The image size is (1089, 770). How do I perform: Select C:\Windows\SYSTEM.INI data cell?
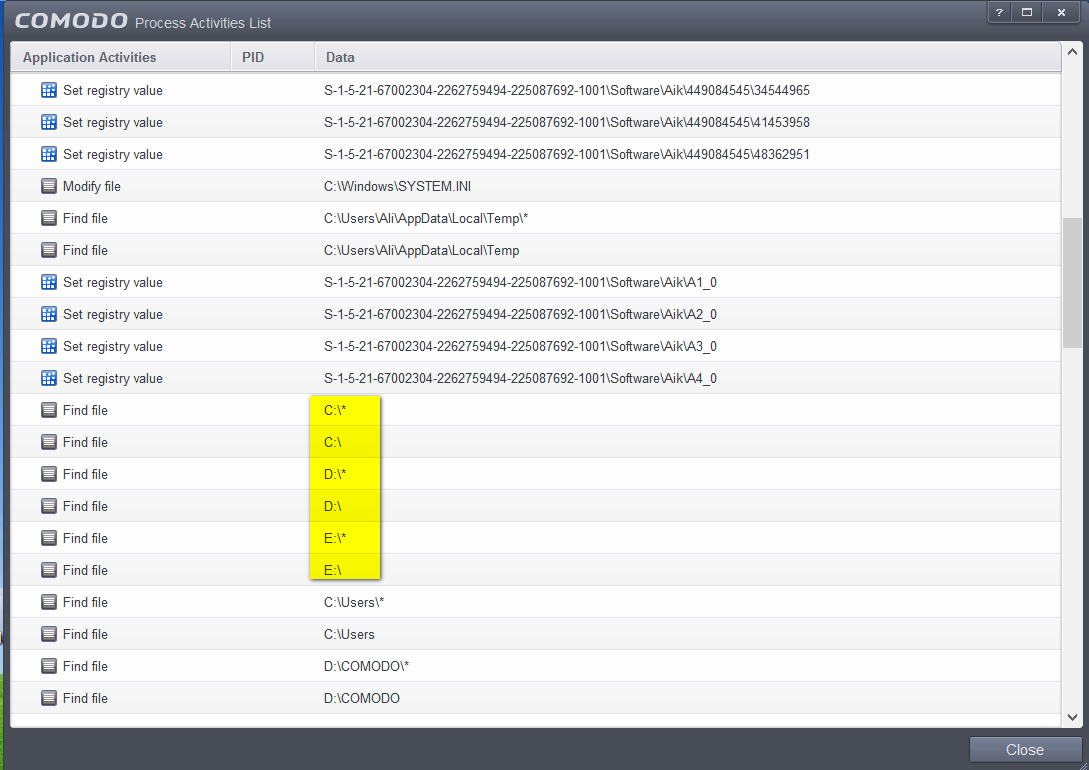tap(397, 186)
